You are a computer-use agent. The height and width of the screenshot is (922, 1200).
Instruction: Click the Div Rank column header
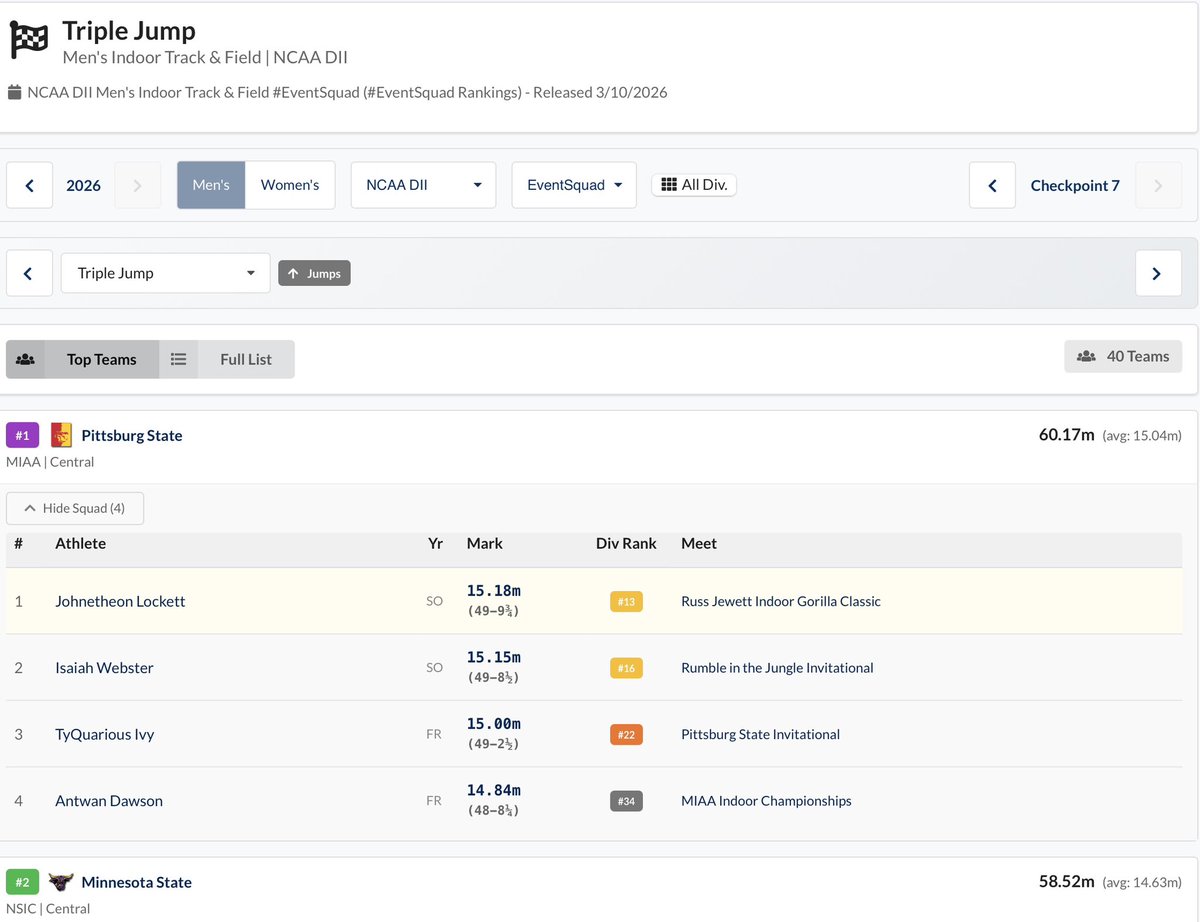[x=626, y=543]
